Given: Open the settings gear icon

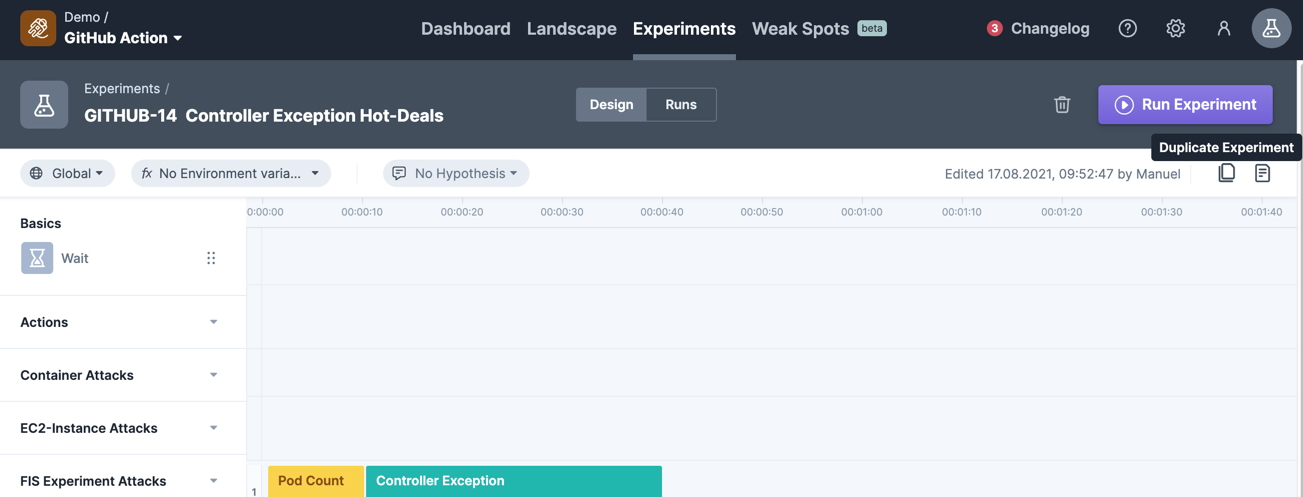Looking at the screenshot, I should click(1175, 28).
